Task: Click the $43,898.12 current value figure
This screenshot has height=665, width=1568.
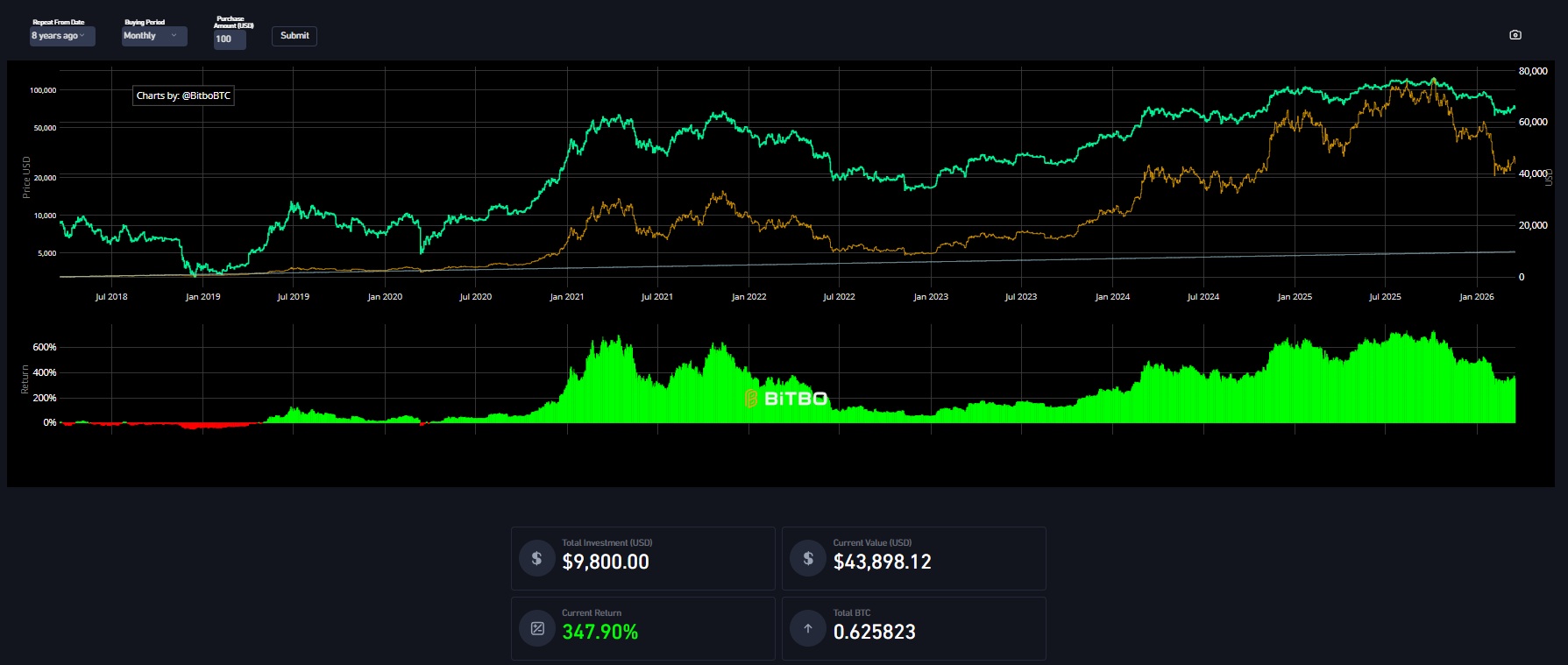Action: click(x=882, y=562)
